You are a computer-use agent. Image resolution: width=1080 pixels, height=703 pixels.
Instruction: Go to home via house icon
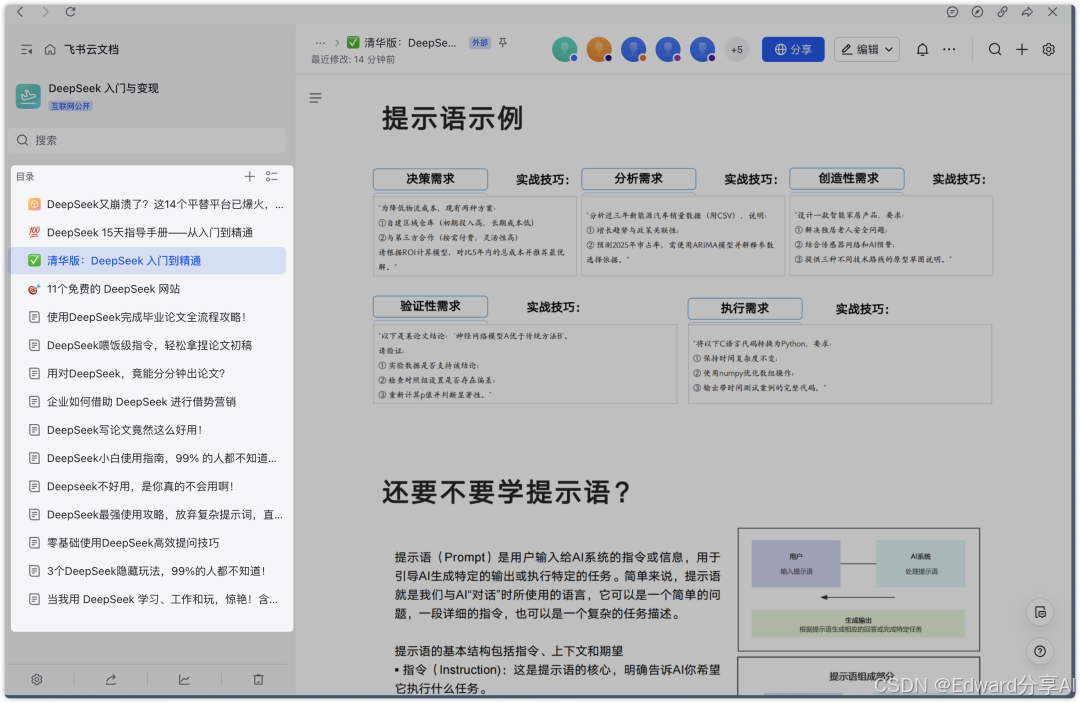pyautogui.click(x=50, y=50)
